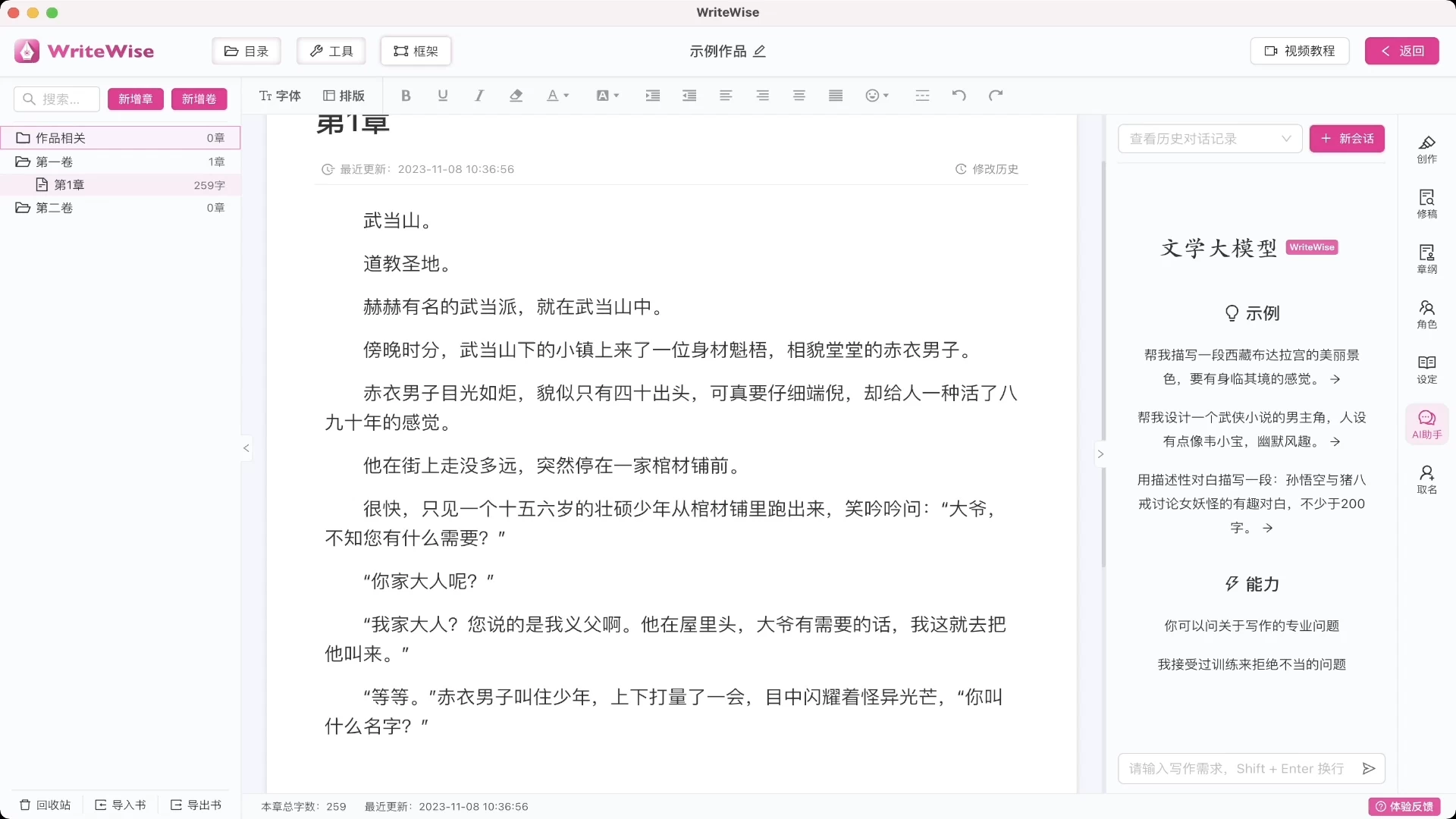
Task: Open the 角色 characters panel
Action: [x=1426, y=314]
